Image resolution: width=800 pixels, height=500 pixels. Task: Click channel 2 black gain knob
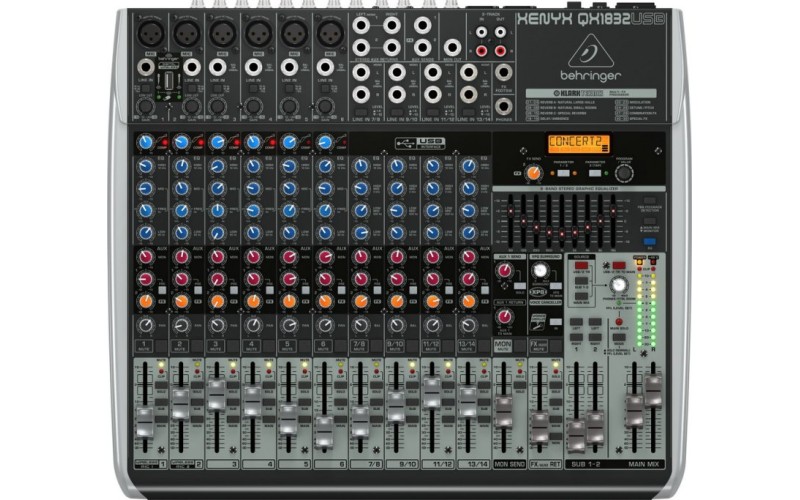(x=191, y=107)
